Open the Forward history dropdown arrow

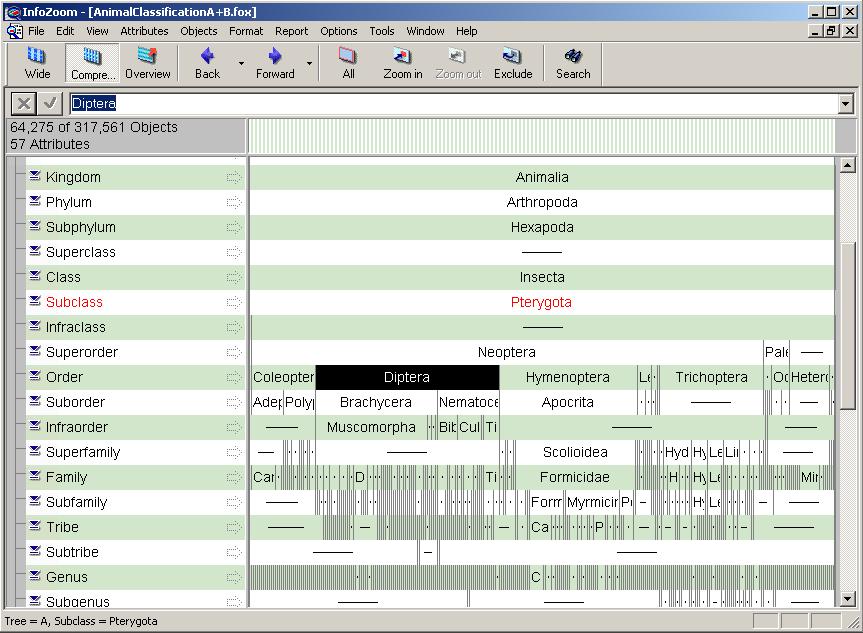tap(309, 63)
